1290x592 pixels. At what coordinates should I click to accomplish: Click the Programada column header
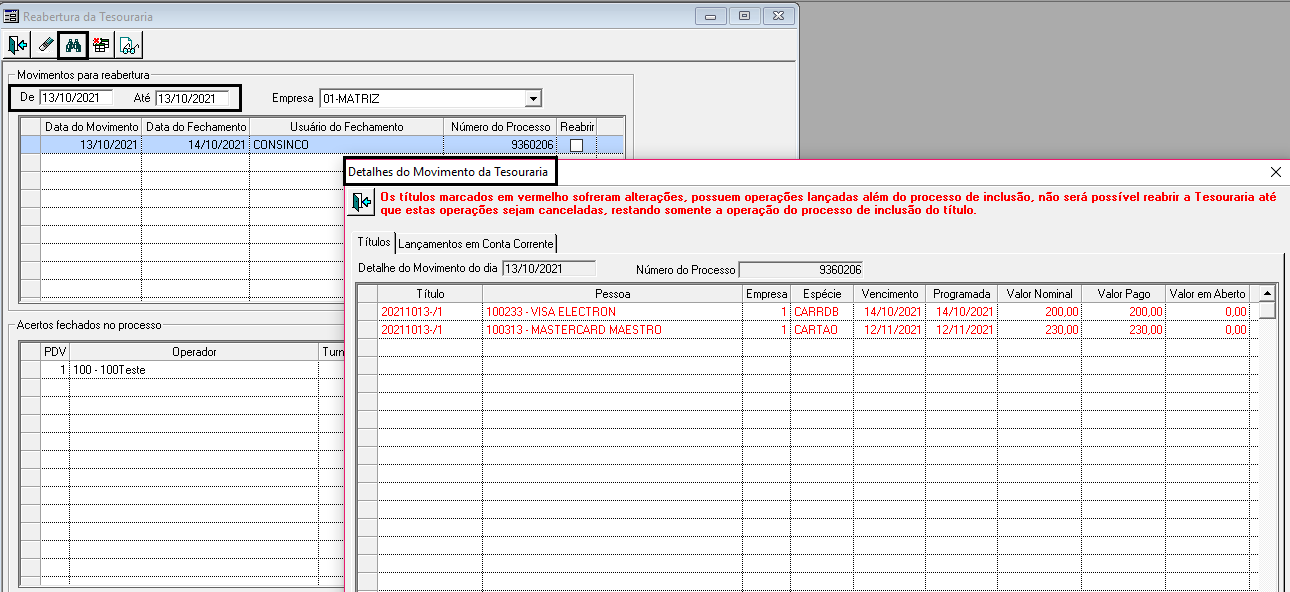click(x=962, y=294)
